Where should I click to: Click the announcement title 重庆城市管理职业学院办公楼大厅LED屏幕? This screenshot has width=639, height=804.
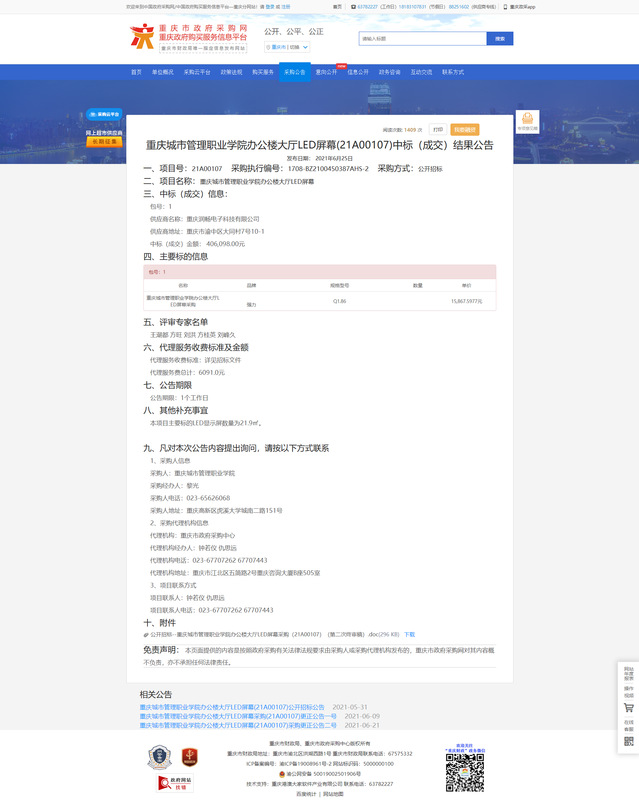pyautogui.click(x=320, y=145)
